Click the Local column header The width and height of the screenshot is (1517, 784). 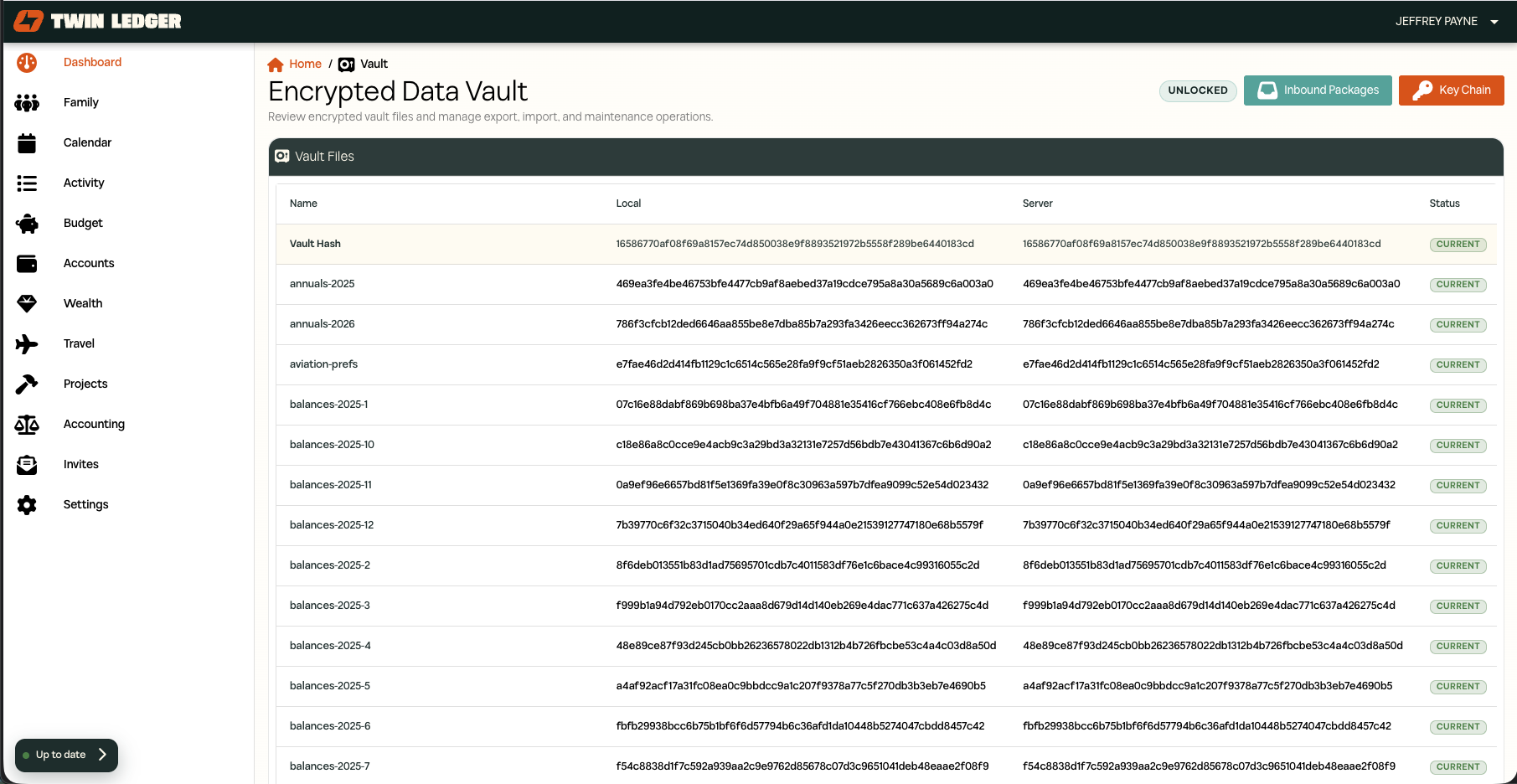click(628, 204)
